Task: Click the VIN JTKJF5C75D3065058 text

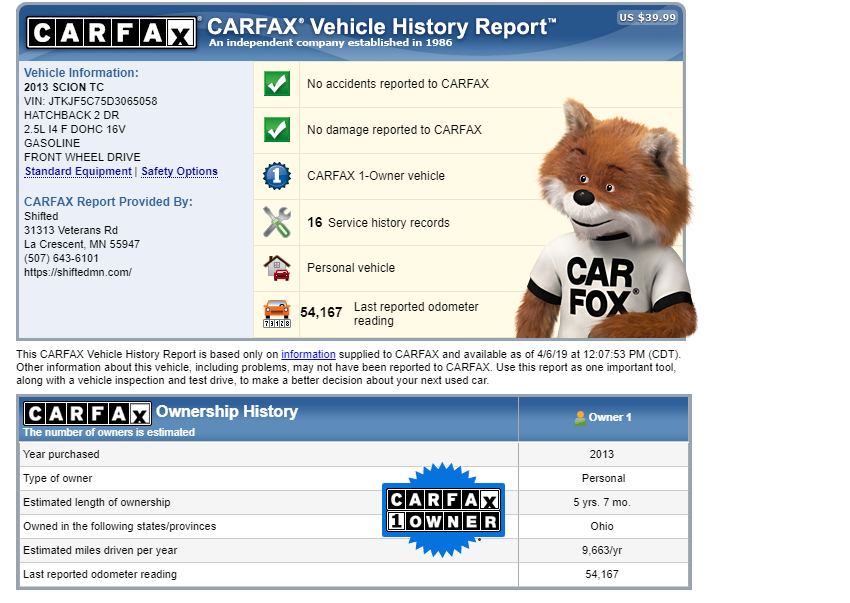Action: [91, 101]
